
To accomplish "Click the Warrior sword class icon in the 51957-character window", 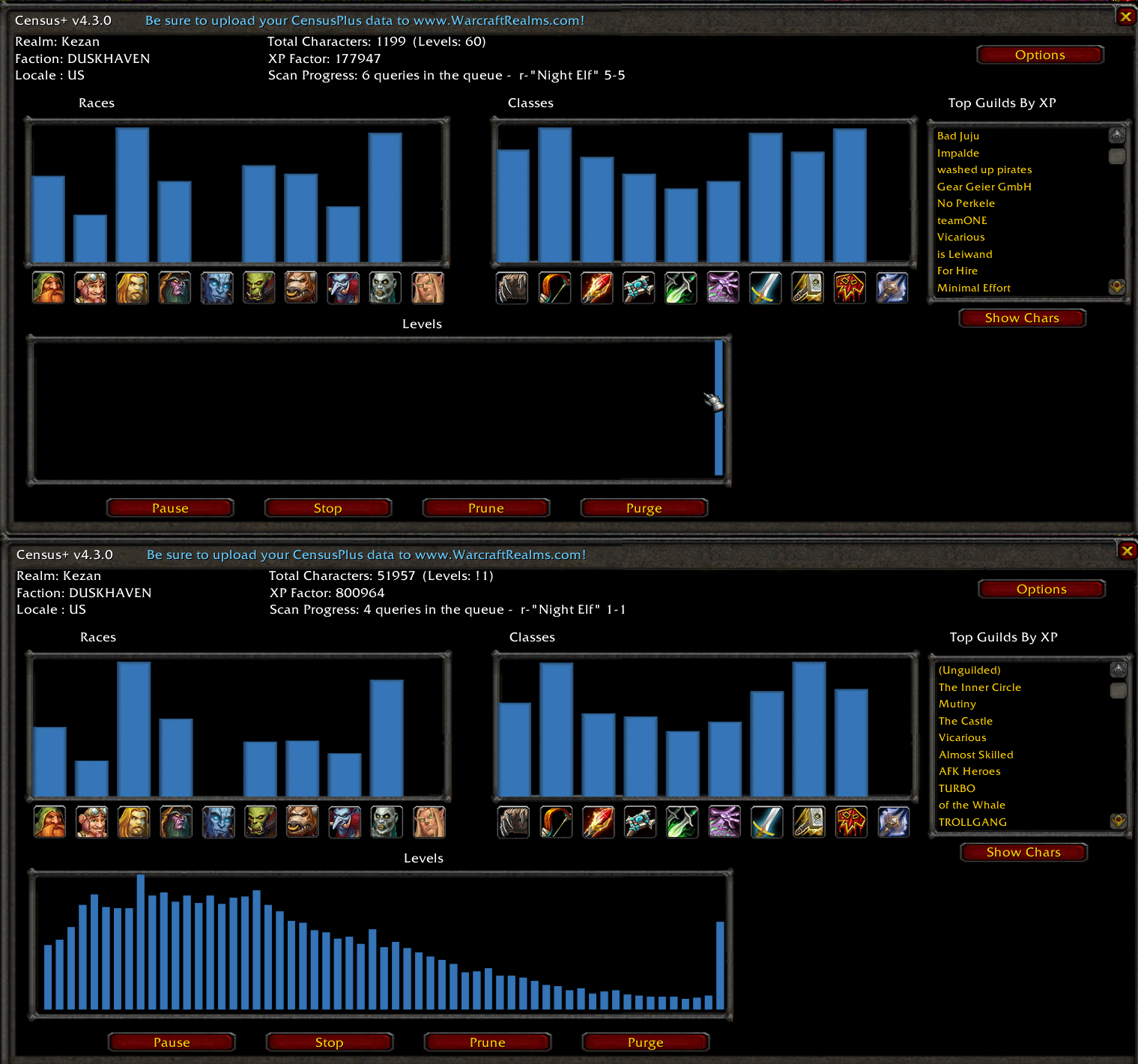I will coord(767,822).
